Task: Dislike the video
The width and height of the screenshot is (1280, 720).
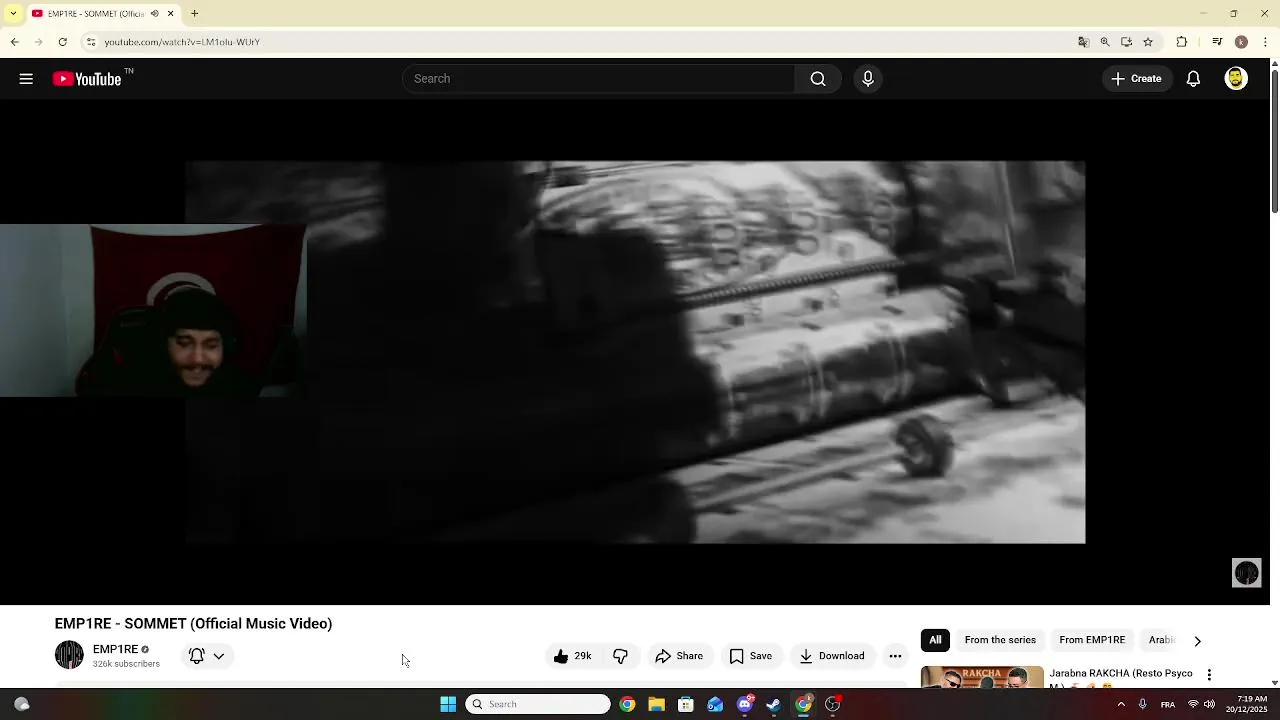Action: coord(621,656)
